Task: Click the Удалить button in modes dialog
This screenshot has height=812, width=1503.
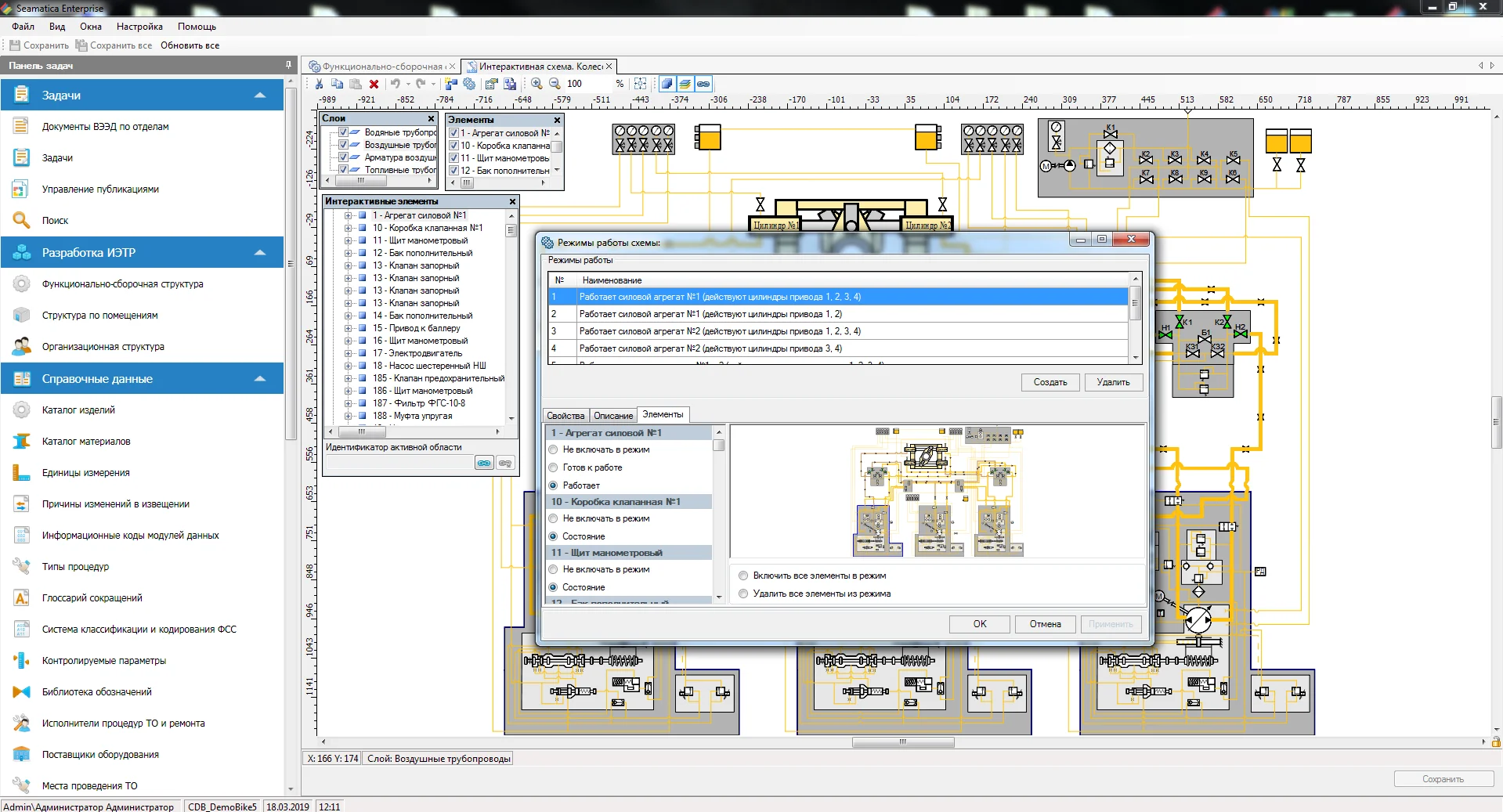Action: [x=1113, y=382]
